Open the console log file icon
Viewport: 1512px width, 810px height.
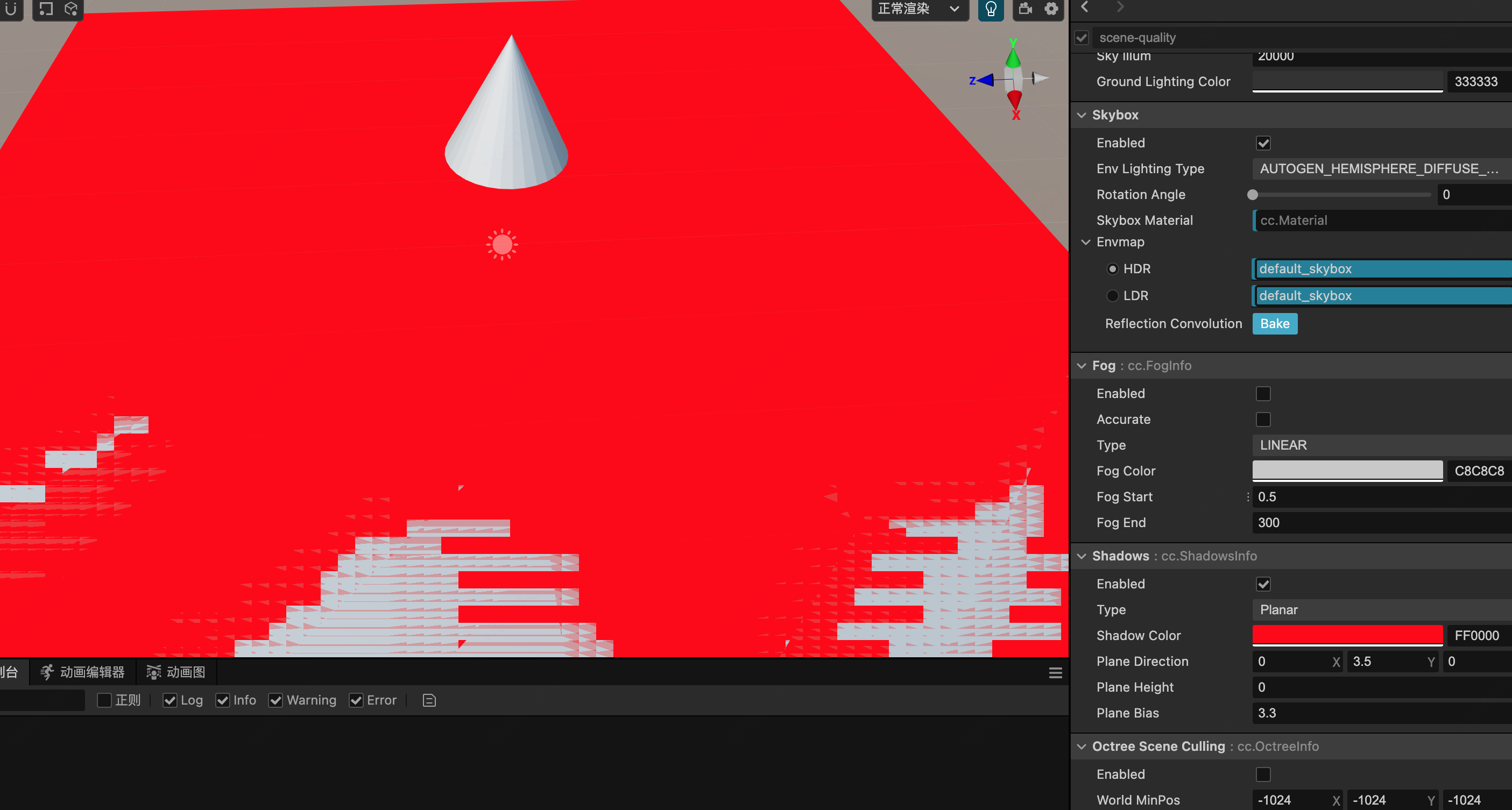(x=429, y=700)
